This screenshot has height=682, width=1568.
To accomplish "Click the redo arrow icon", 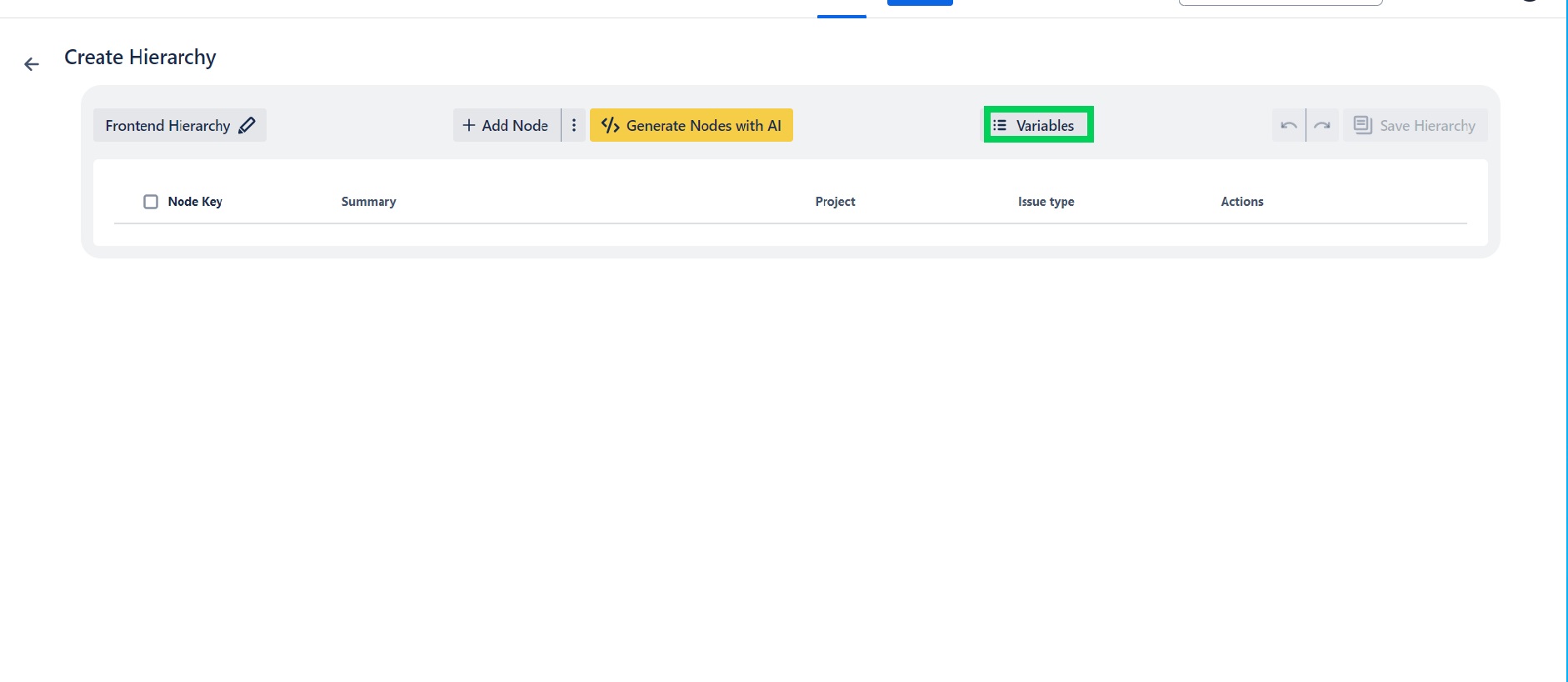I will [x=1322, y=125].
